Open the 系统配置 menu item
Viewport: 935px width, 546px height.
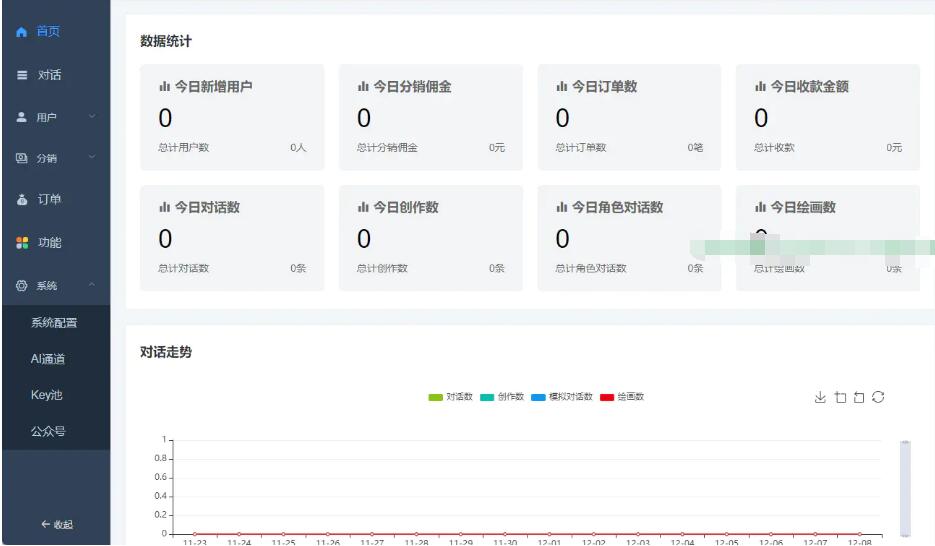coord(54,323)
